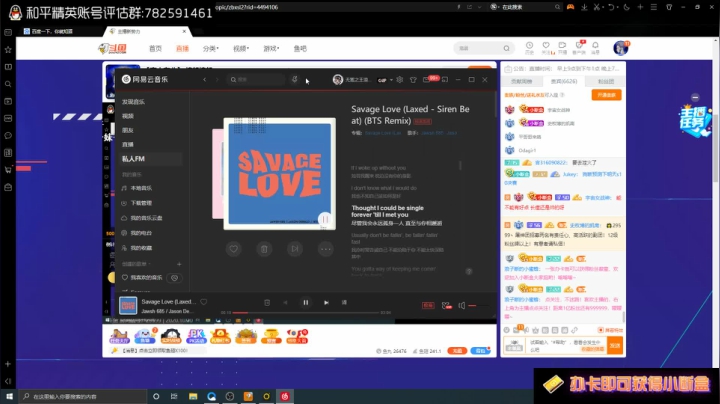Image resolution: width=720 pixels, height=404 pixels.
Task: Open the PK gift icon below the stream
Action: point(196,336)
